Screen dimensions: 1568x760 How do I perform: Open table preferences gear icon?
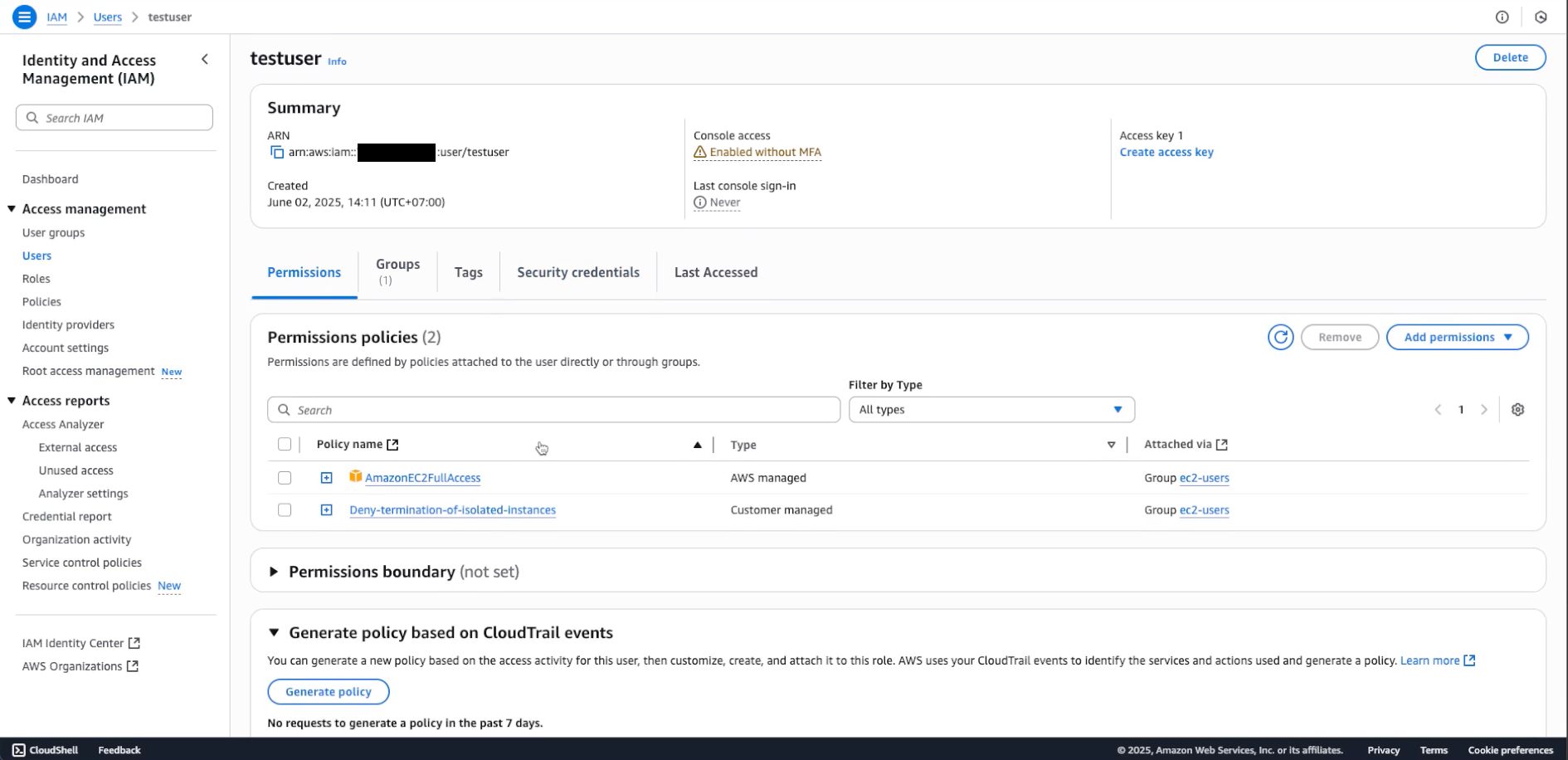(x=1517, y=410)
